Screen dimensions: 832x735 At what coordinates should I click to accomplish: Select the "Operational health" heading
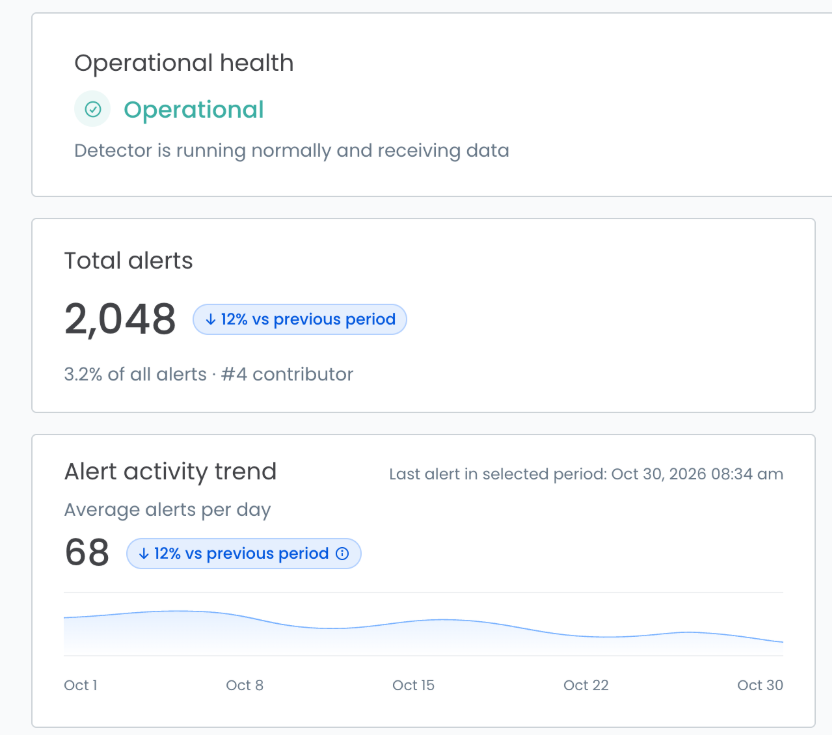coord(184,63)
